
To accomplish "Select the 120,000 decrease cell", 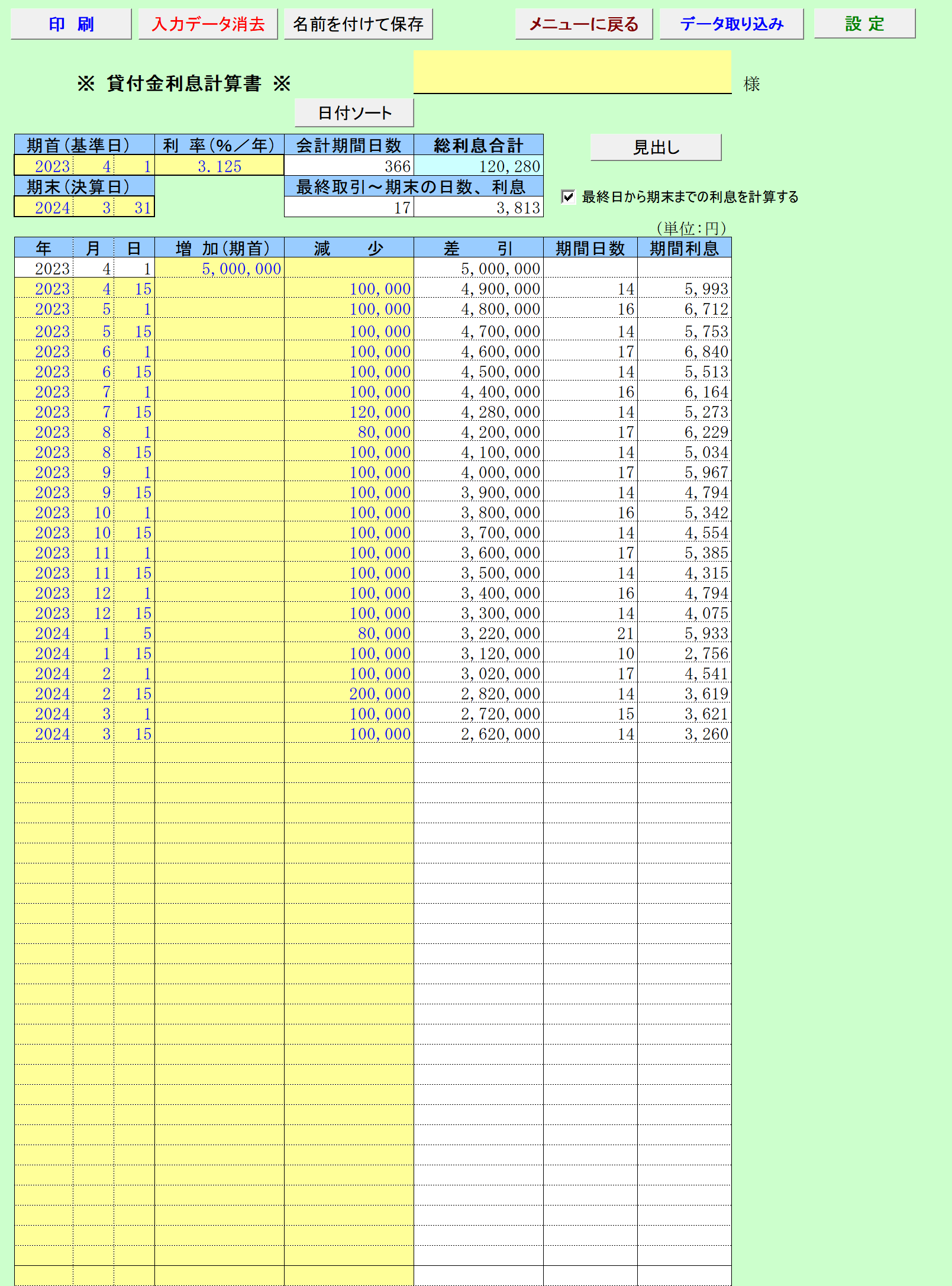I will [349, 412].
